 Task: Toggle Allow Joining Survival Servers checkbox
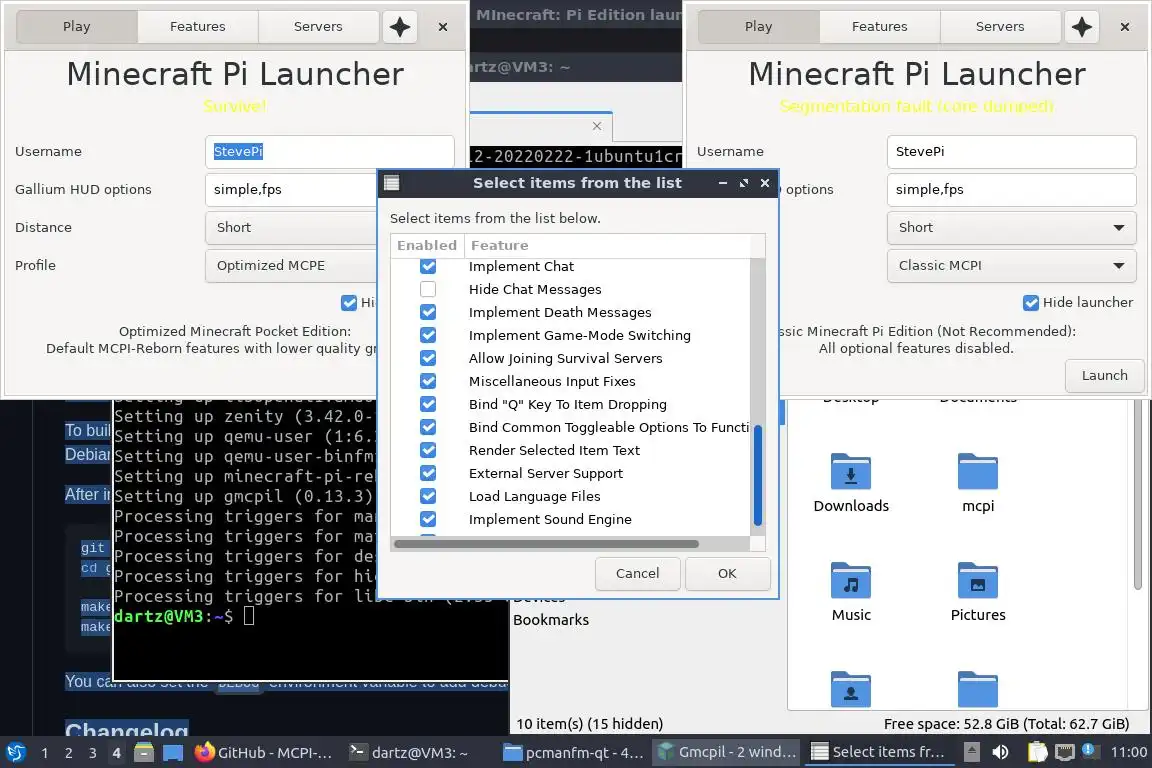428,358
